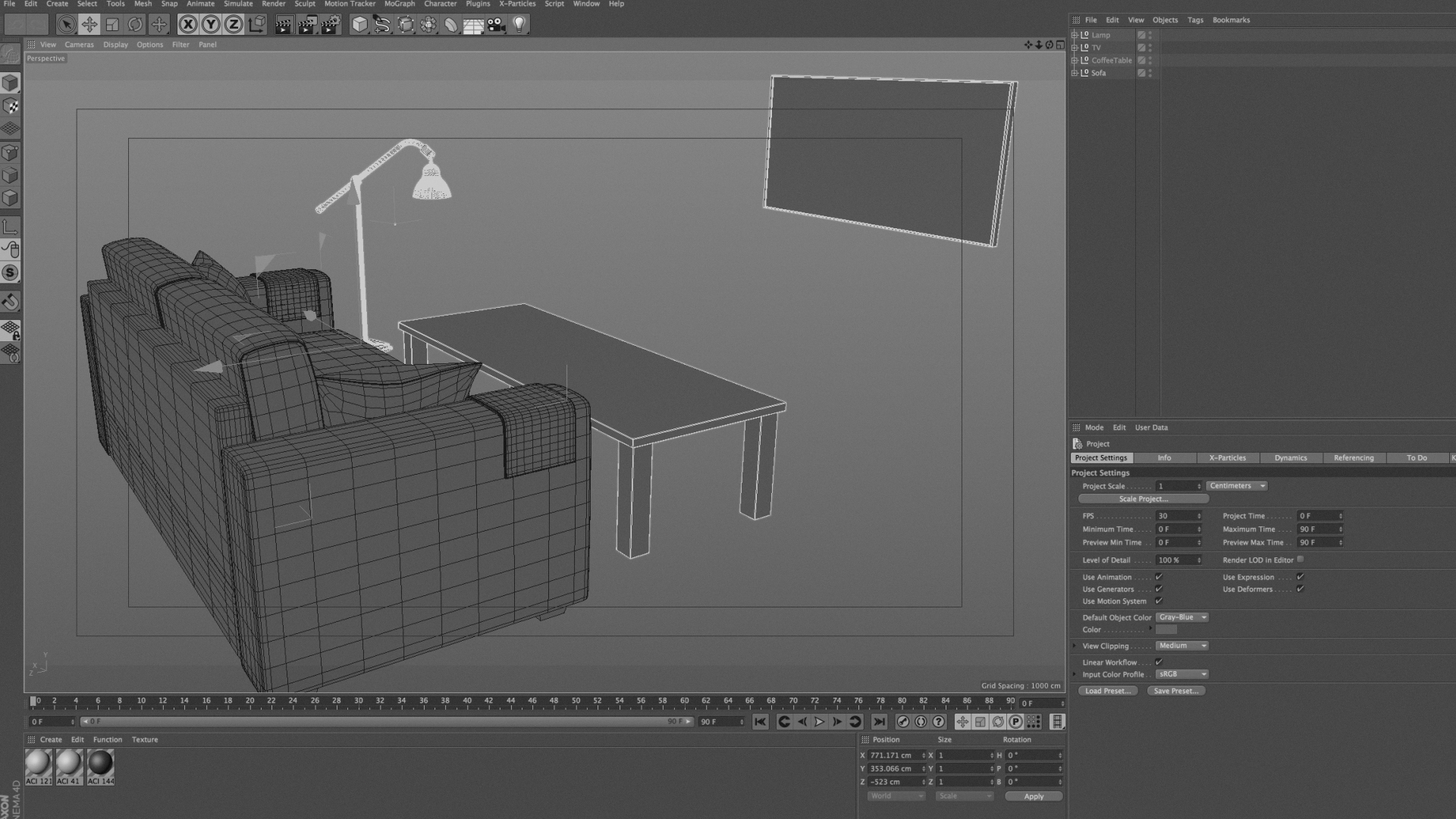Image resolution: width=1456 pixels, height=819 pixels.
Task: Expand the Lamp object hierarchy
Action: click(x=1075, y=35)
